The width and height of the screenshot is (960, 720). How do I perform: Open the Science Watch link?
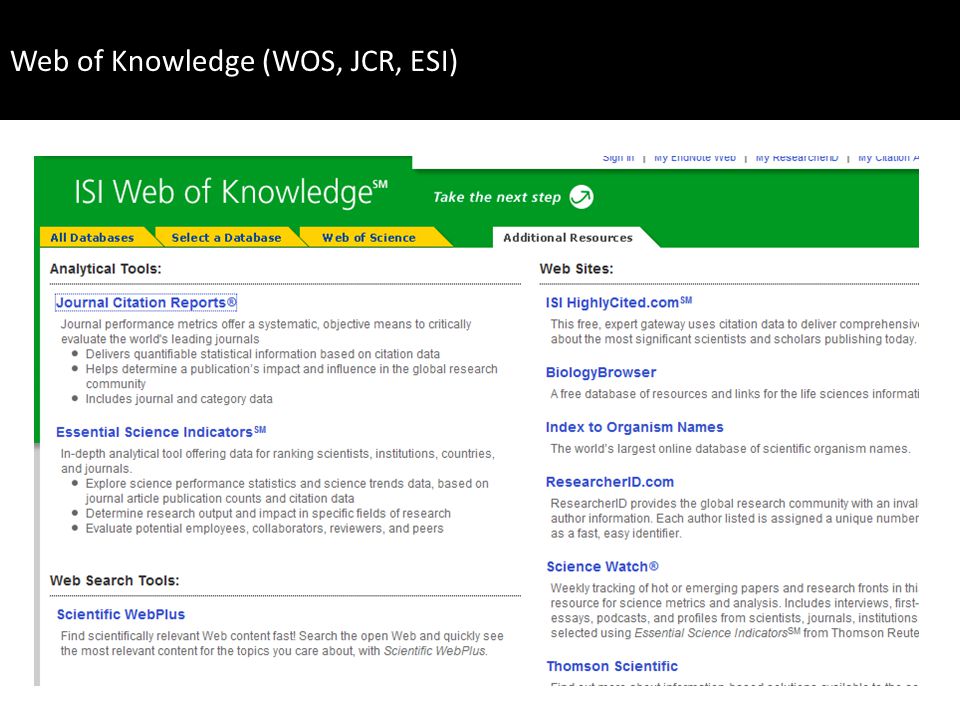(x=602, y=566)
